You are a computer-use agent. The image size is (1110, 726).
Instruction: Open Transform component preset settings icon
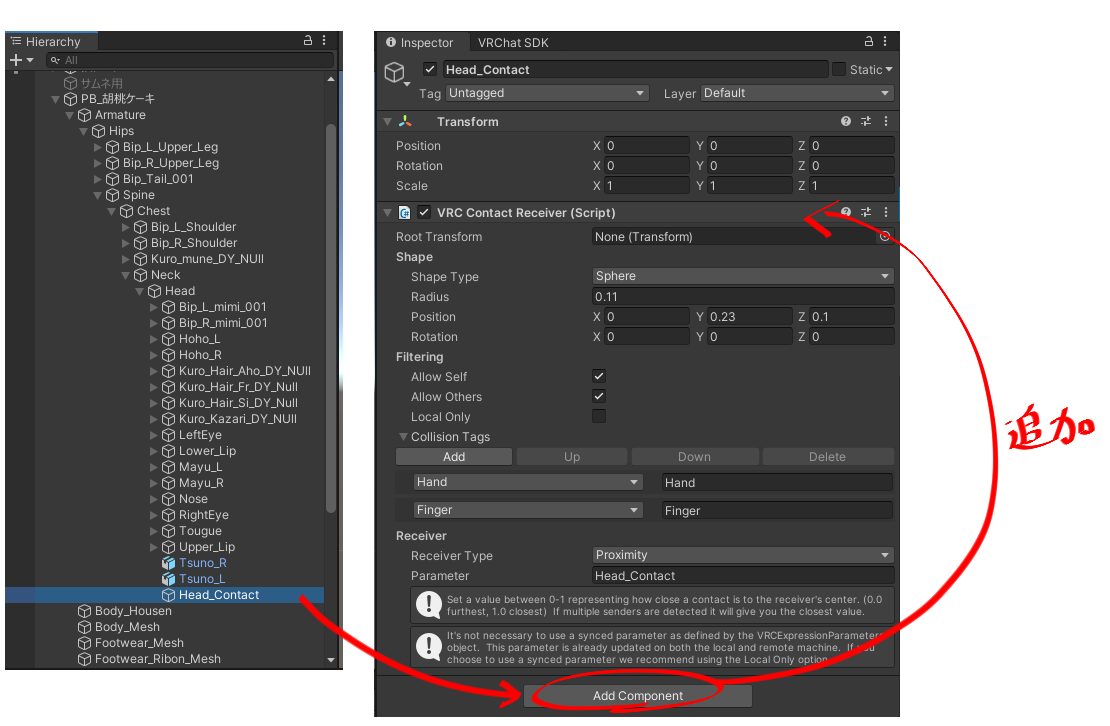coord(866,121)
